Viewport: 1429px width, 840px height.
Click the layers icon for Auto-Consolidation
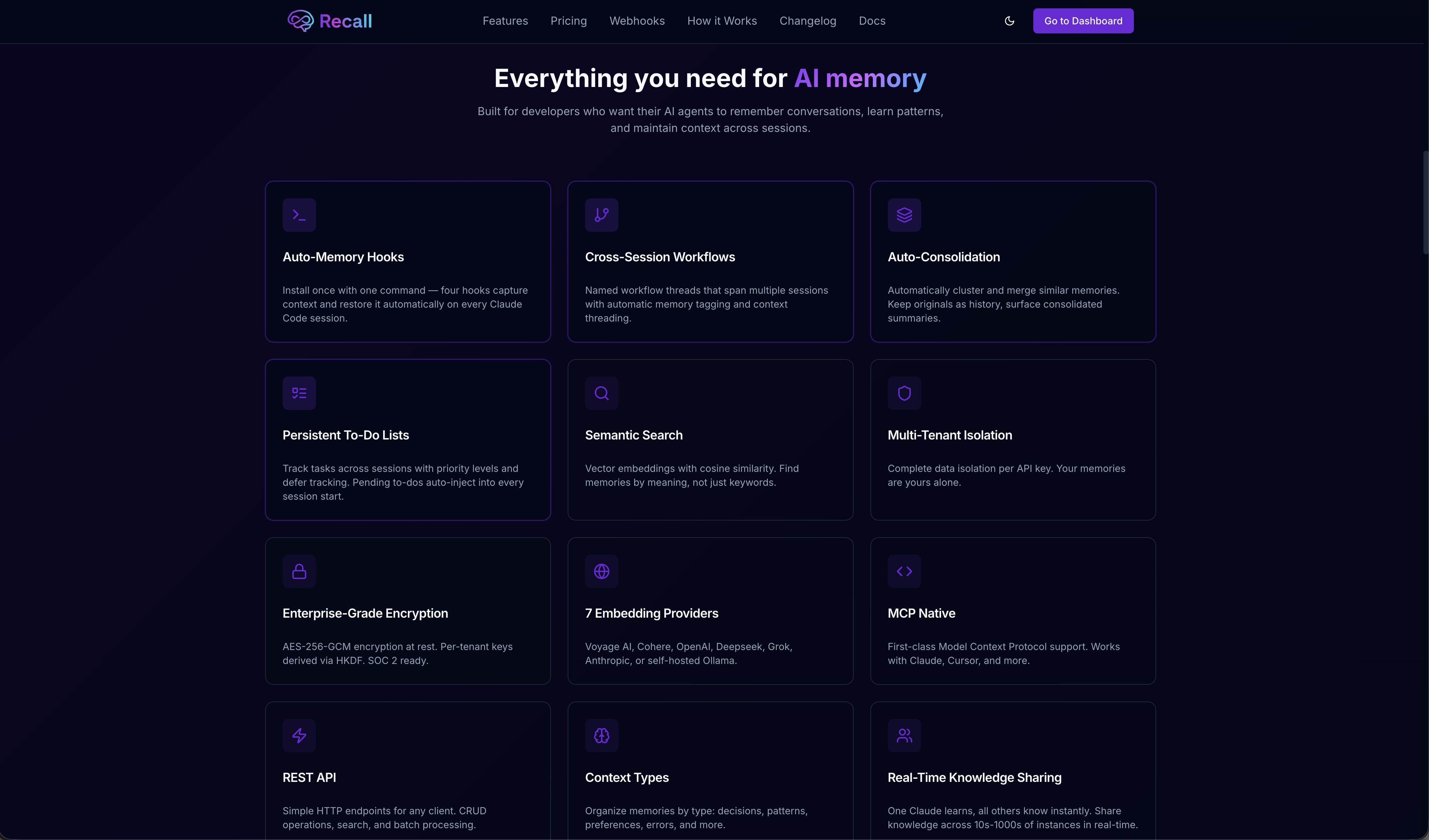904,215
